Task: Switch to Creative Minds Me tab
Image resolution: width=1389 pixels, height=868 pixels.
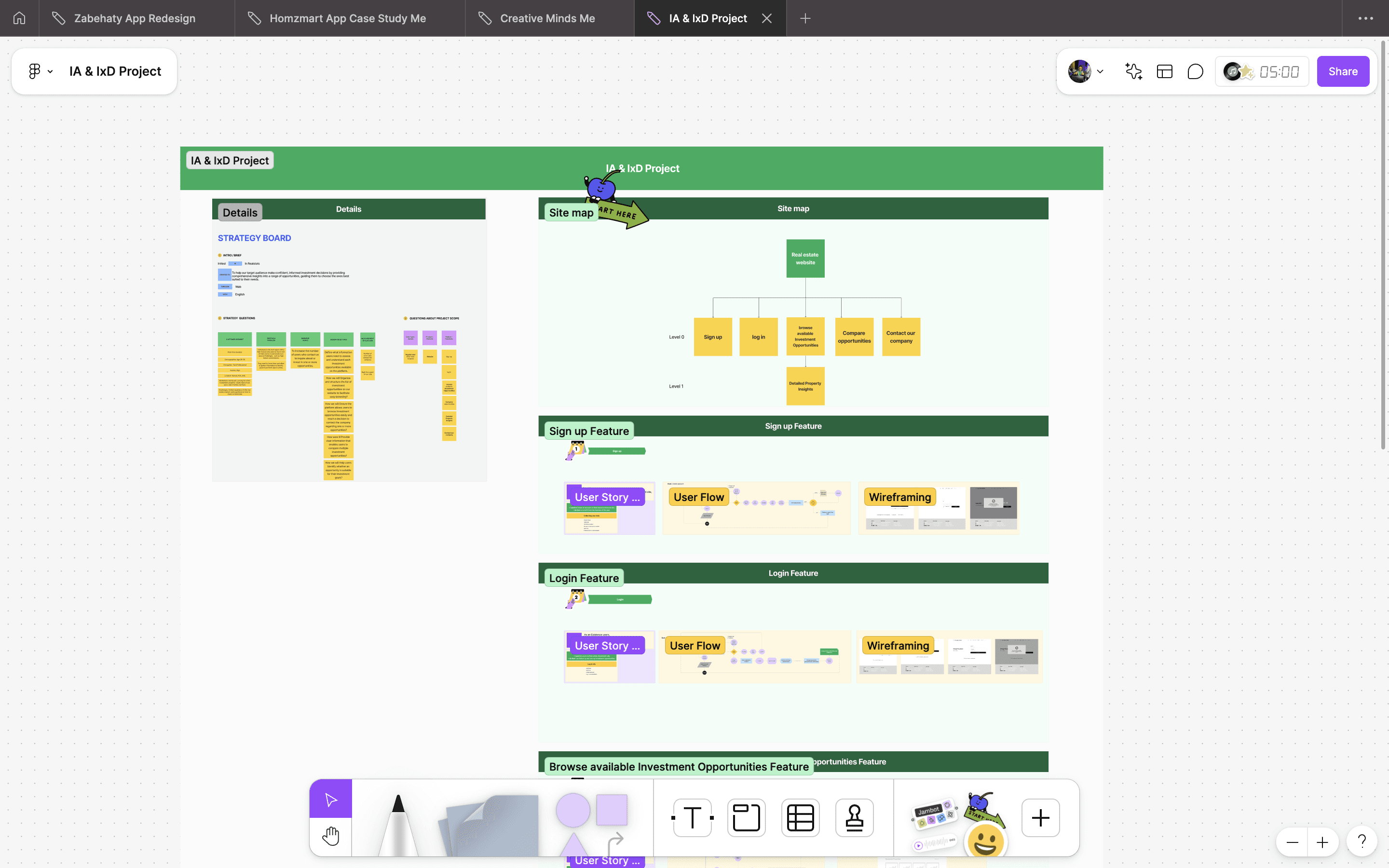Action: tap(547, 18)
